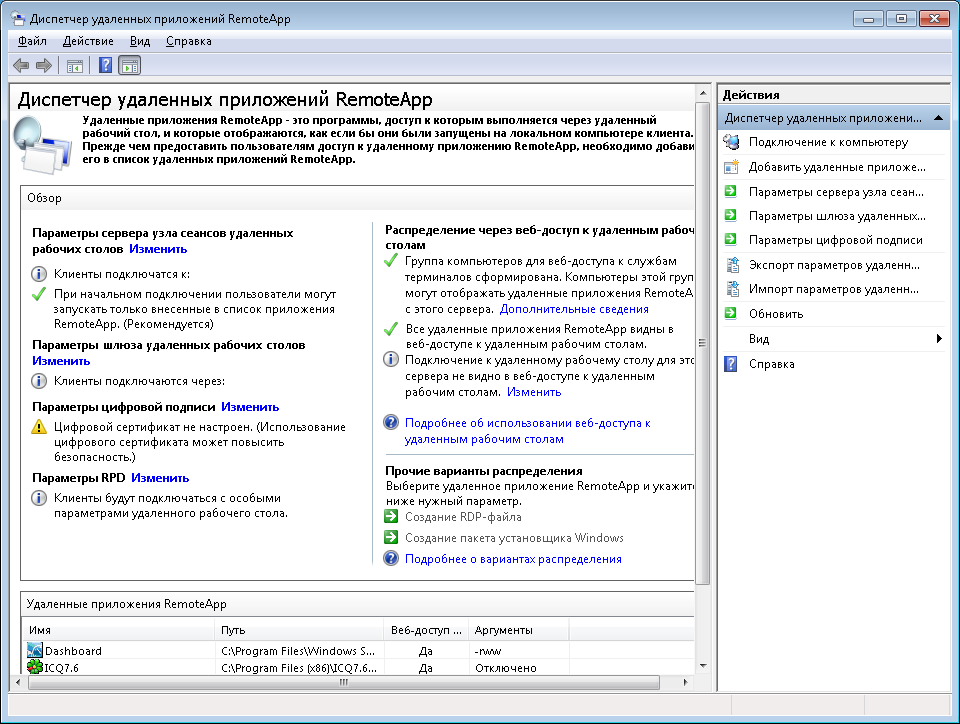Image resolution: width=960 pixels, height=724 pixels.
Task: Click the Dashboard application icon
Action: pyautogui.click(x=35, y=650)
